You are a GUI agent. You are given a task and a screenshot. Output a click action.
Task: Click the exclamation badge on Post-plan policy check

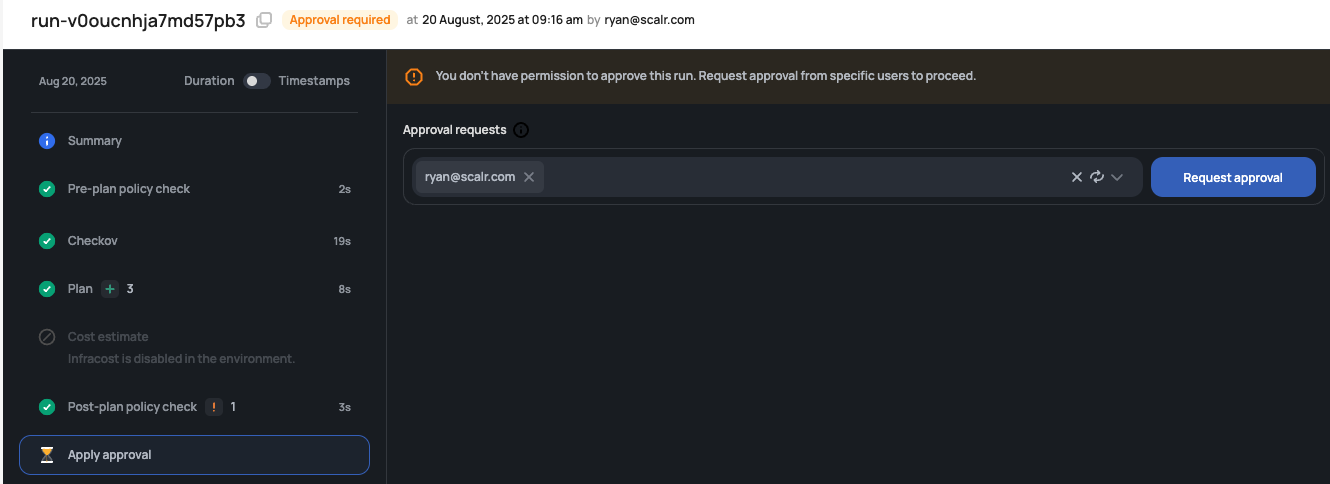point(214,407)
